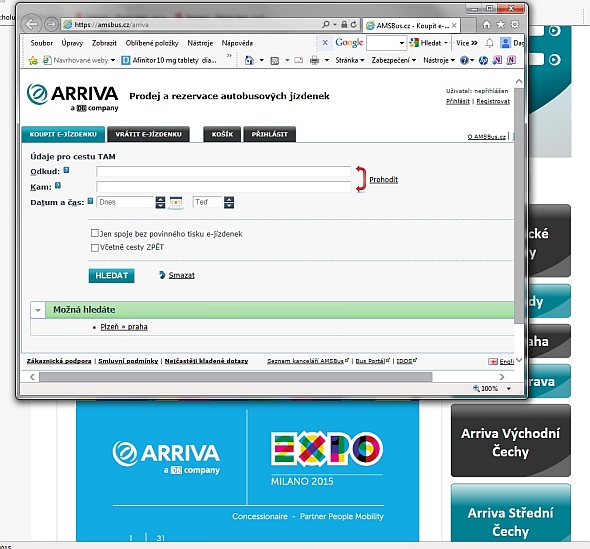
Task: Click the time field down stepper arrow
Action: tap(229, 205)
